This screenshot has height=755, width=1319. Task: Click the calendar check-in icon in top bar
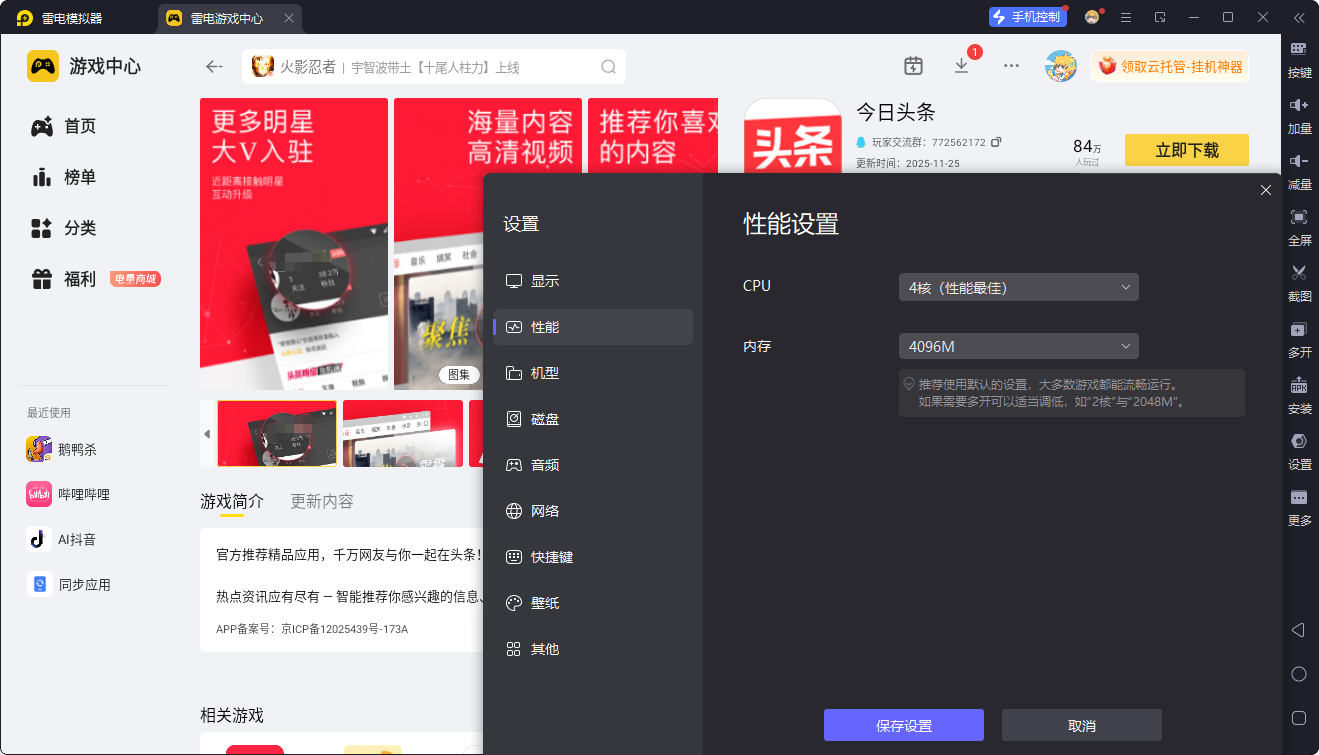[x=913, y=66]
